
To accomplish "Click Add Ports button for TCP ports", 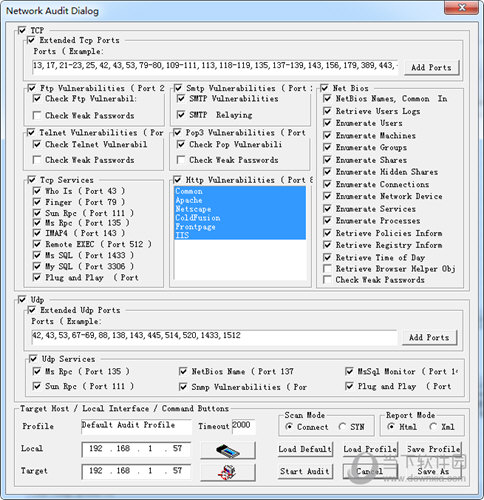I will tap(431, 68).
